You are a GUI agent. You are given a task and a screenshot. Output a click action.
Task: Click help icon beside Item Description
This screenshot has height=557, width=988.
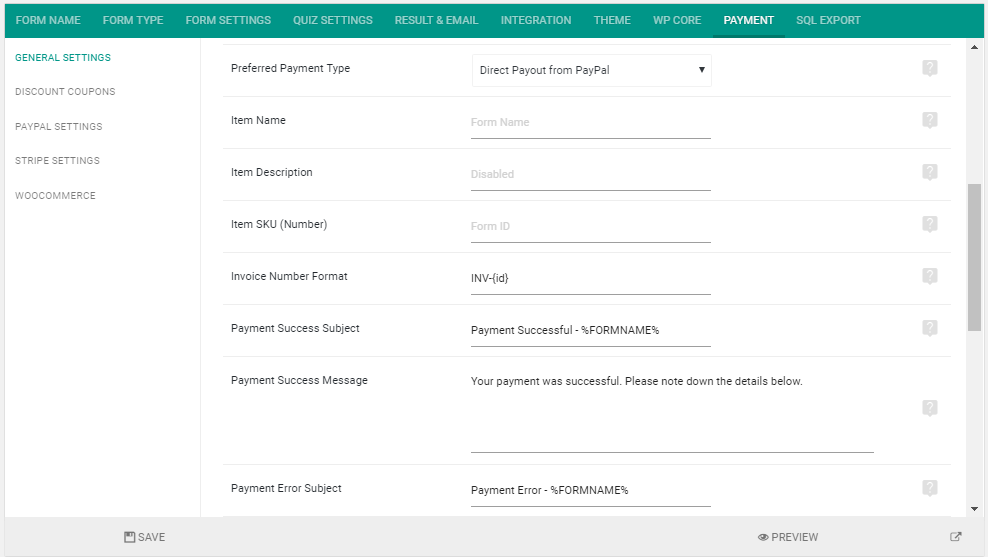[929, 172]
